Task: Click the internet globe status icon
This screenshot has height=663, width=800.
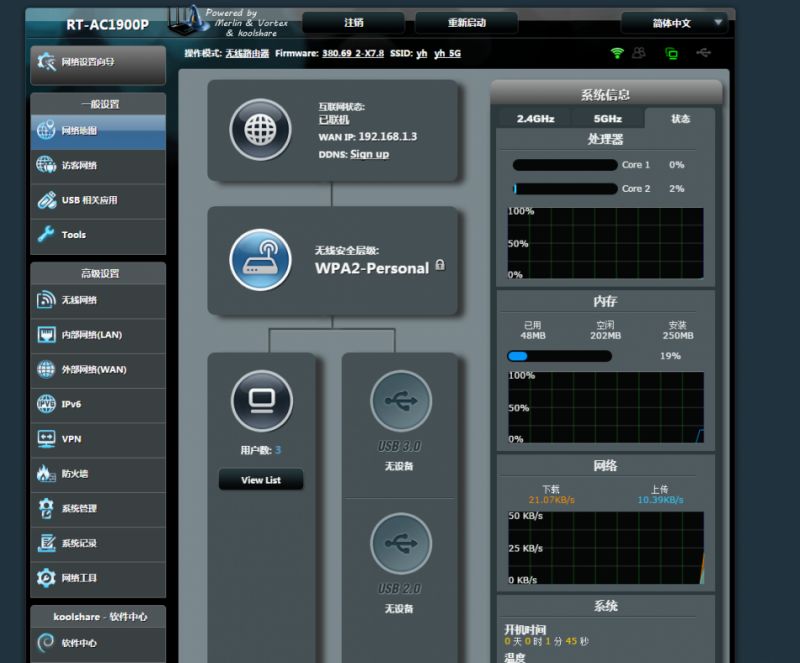Action: pos(260,130)
